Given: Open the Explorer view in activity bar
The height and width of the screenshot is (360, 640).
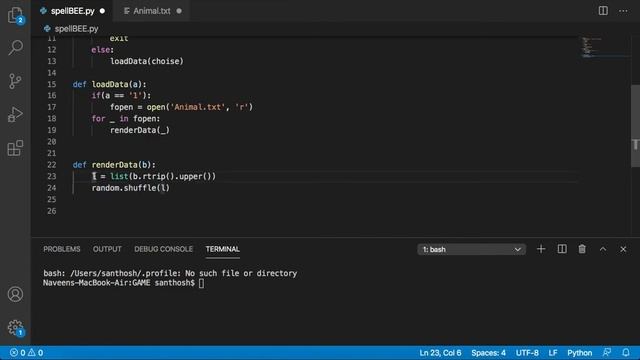Looking at the screenshot, I should tap(15, 15).
